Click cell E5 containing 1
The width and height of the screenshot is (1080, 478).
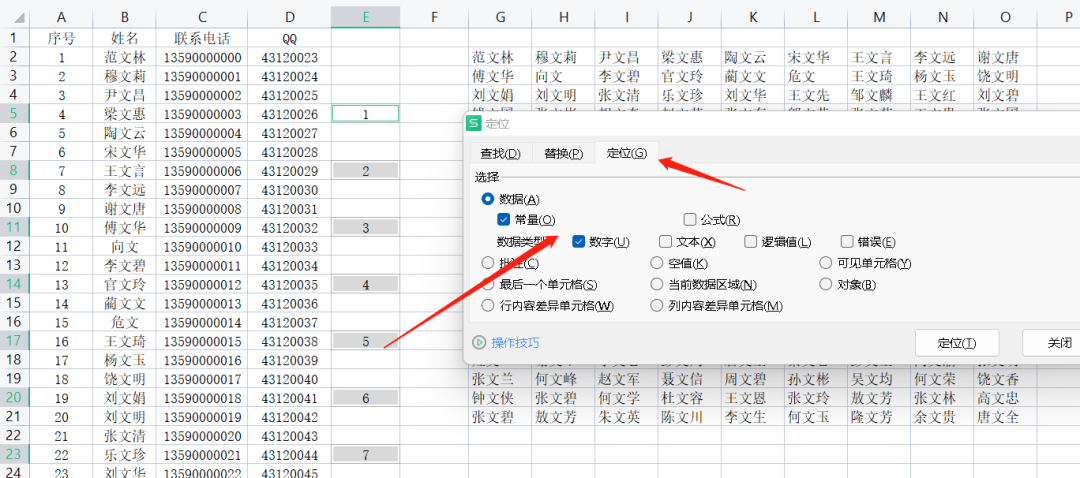tap(366, 114)
